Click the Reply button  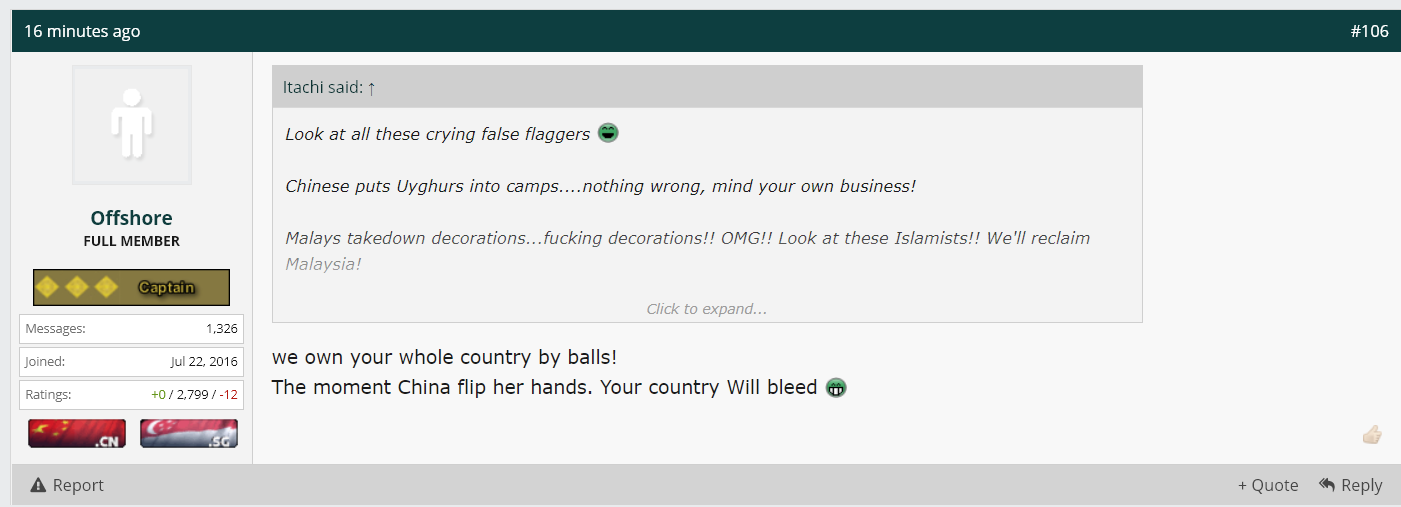tap(1350, 485)
